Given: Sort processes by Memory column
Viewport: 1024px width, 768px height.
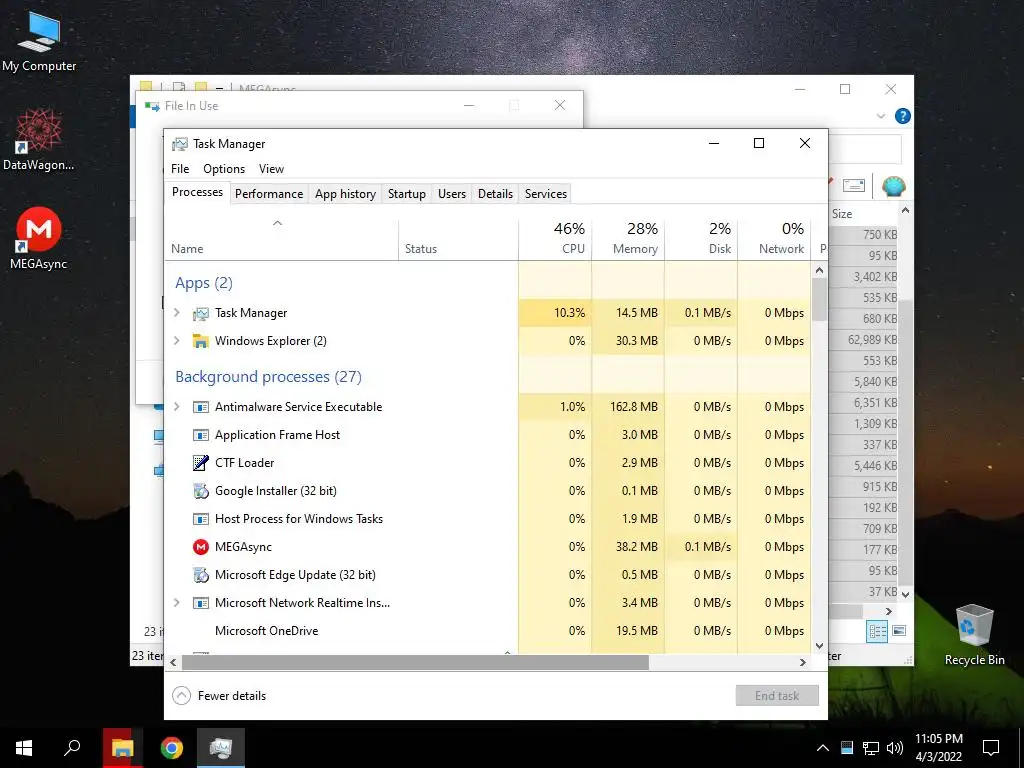Looking at the screenshot, I should click(x=628, y=238).
